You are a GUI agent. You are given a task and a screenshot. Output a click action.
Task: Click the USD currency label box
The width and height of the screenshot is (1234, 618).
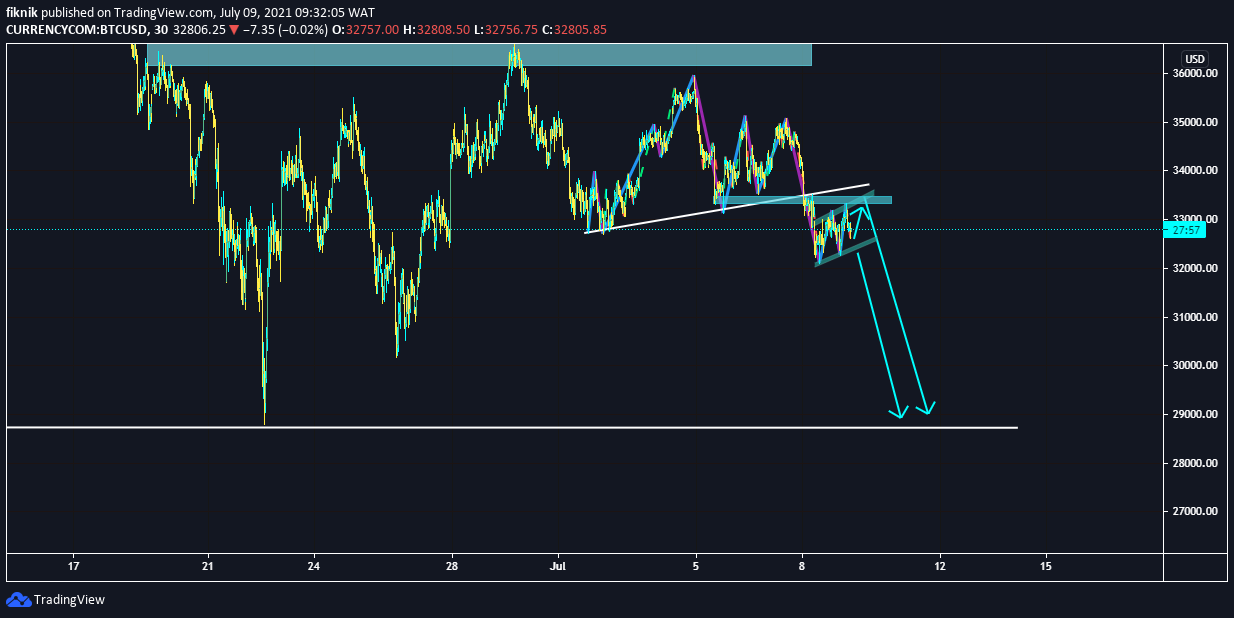[1194, 58]
